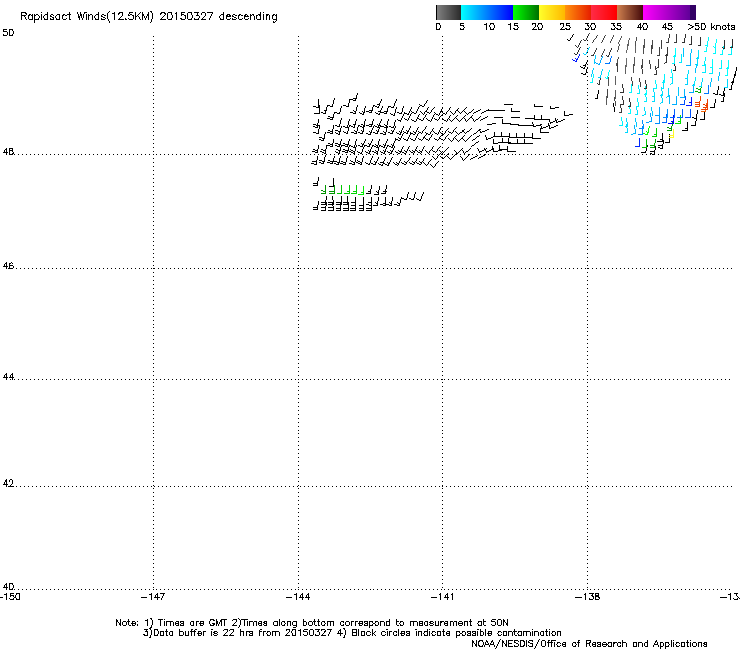Image resolution: width=740 pixels, height=650 pixels.
Task: Click longitude axis label '-150'
Action: coord(10,597)
